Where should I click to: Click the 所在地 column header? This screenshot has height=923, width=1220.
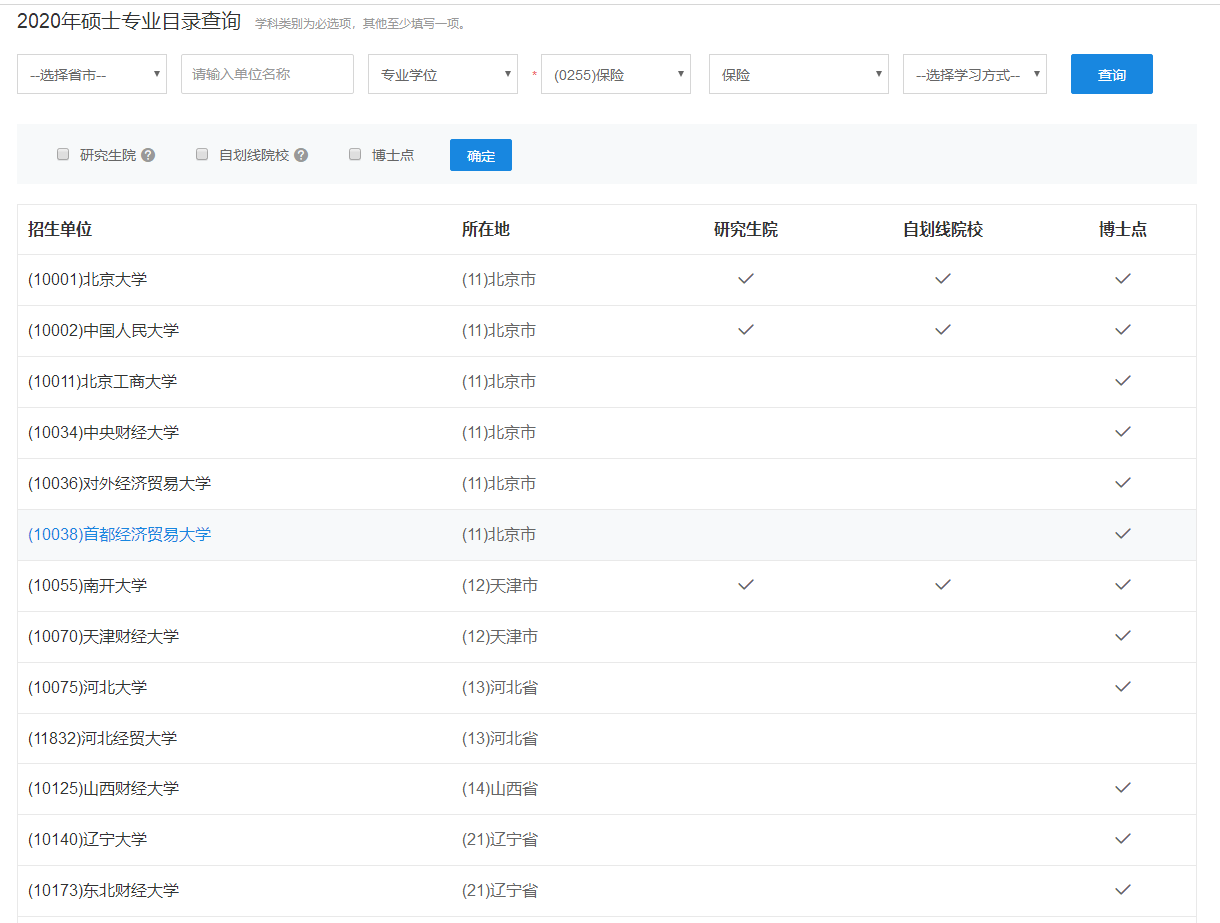486,230
